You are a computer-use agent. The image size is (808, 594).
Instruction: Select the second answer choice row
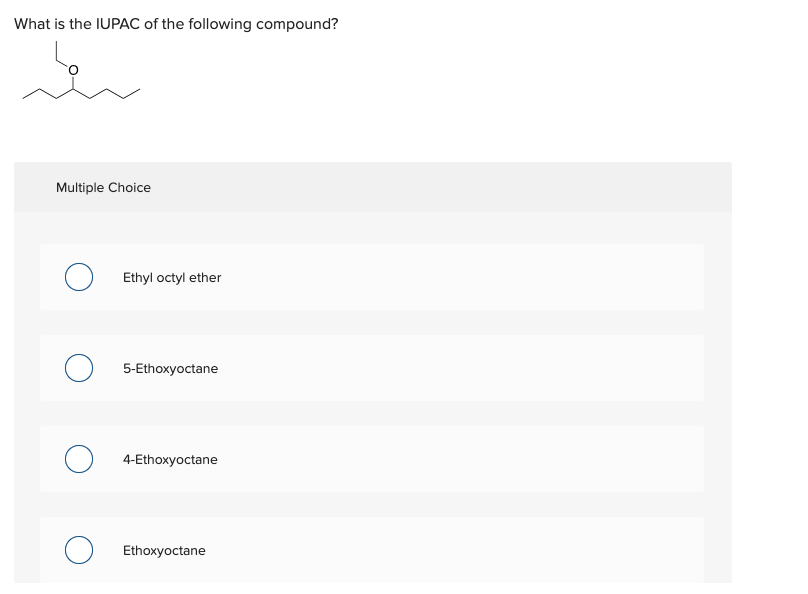372,368
